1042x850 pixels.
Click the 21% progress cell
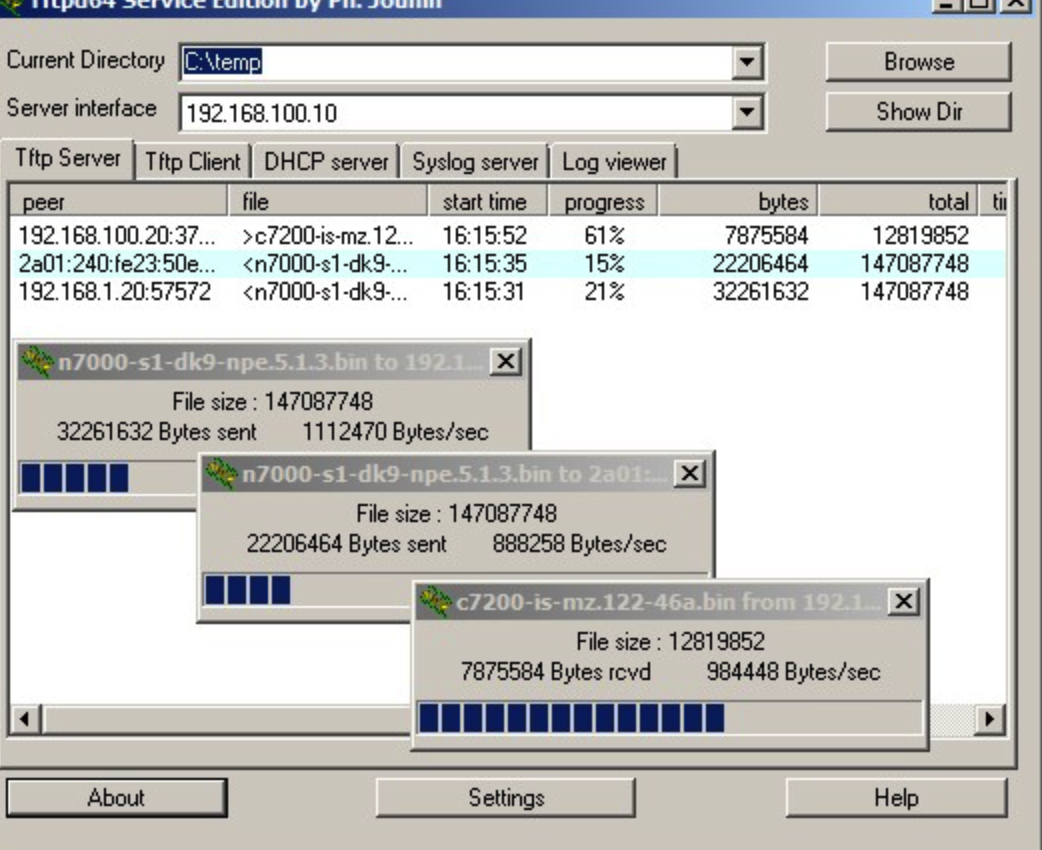604,292
